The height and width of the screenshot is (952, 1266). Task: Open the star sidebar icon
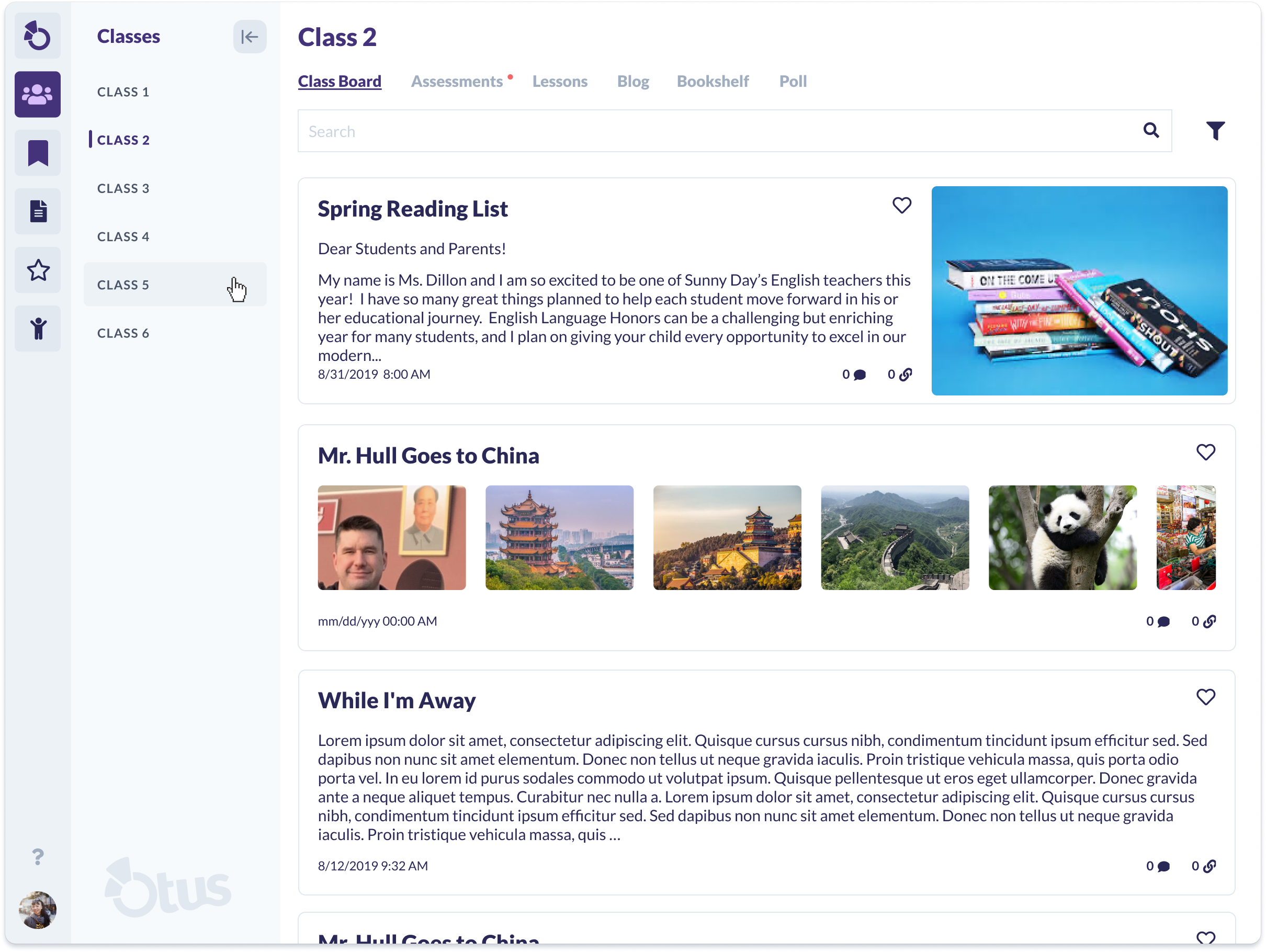click(37, 269)
